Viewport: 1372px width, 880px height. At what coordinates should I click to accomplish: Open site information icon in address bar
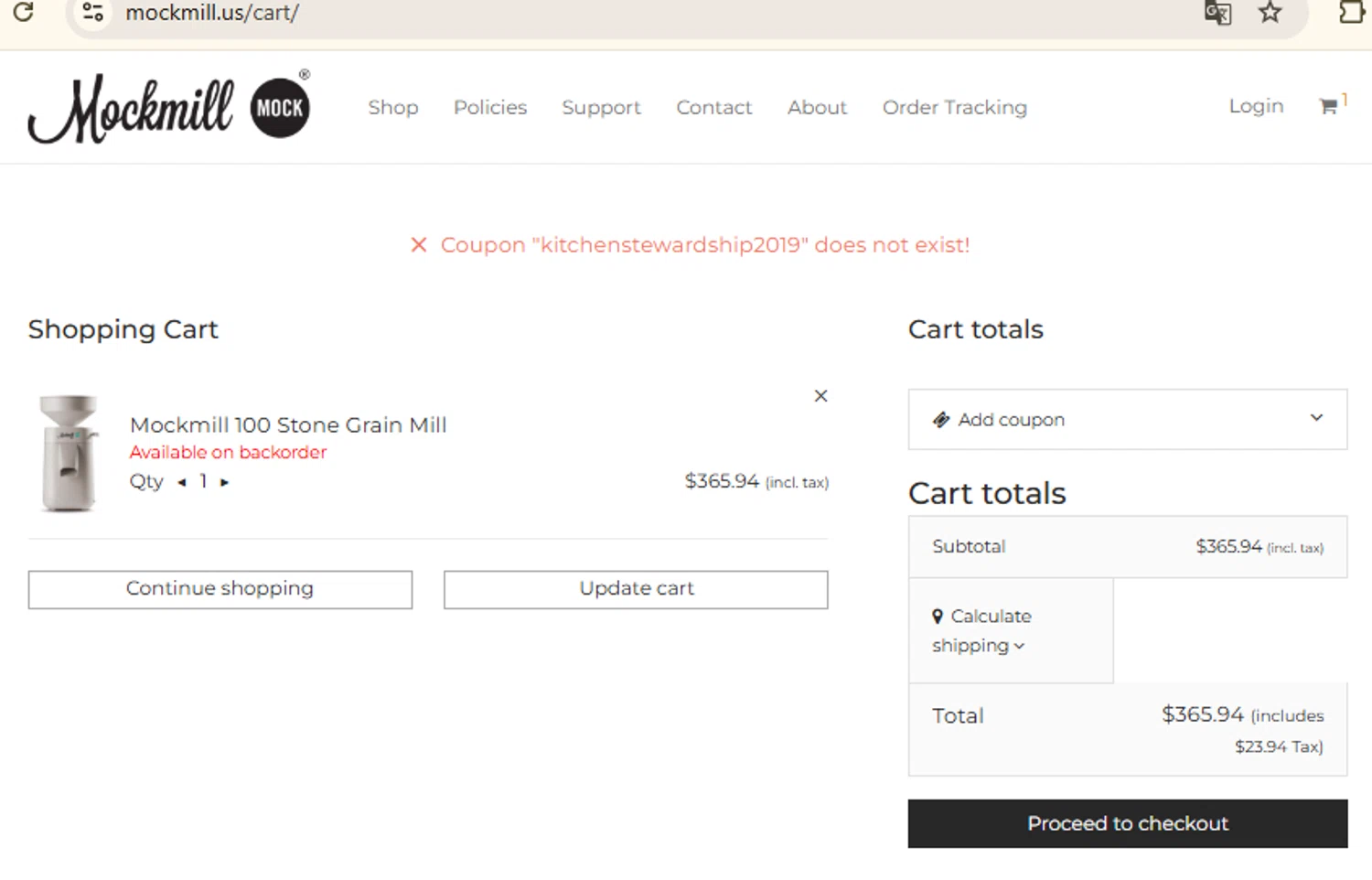[x=92, y=12]
